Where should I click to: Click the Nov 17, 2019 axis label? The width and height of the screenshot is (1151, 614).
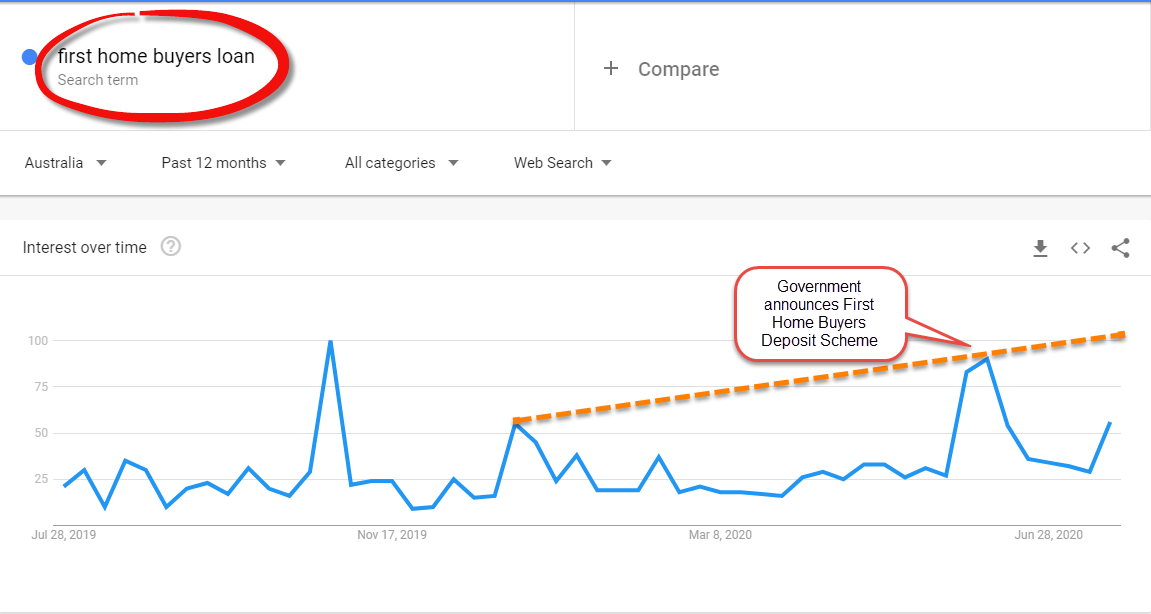392,535
